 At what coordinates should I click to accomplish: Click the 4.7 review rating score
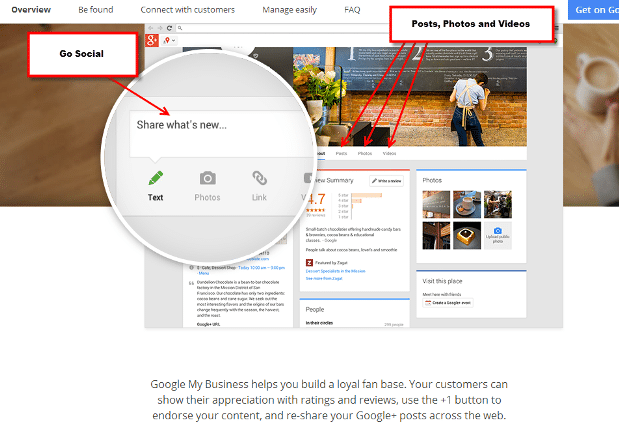click(316, 199)
